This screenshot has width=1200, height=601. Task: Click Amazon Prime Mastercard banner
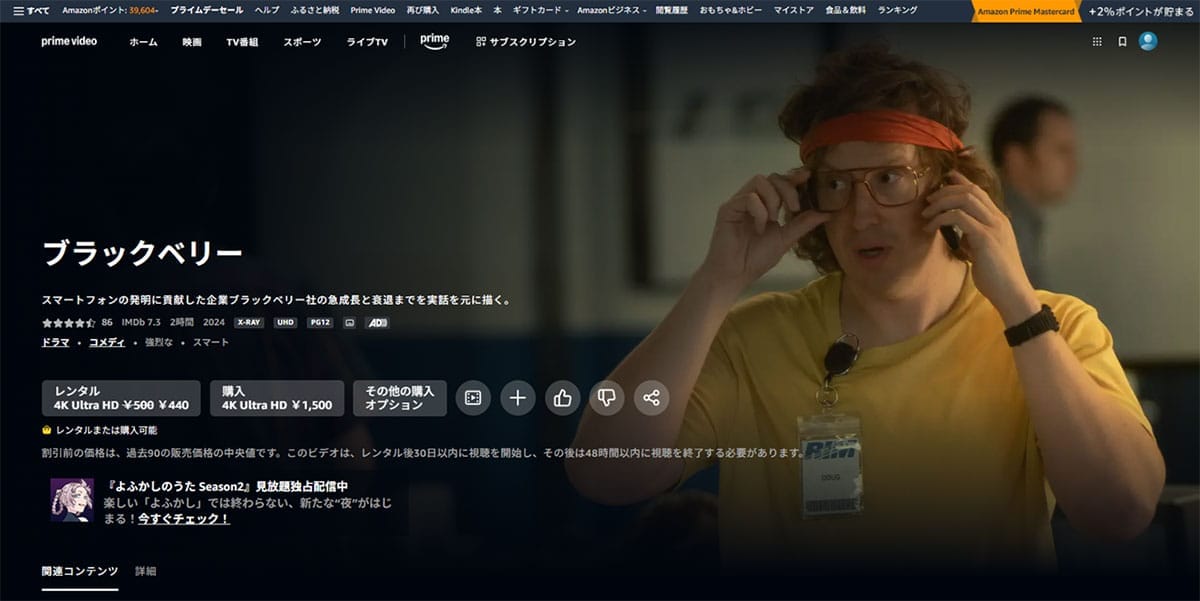[x=1025, y=11]
